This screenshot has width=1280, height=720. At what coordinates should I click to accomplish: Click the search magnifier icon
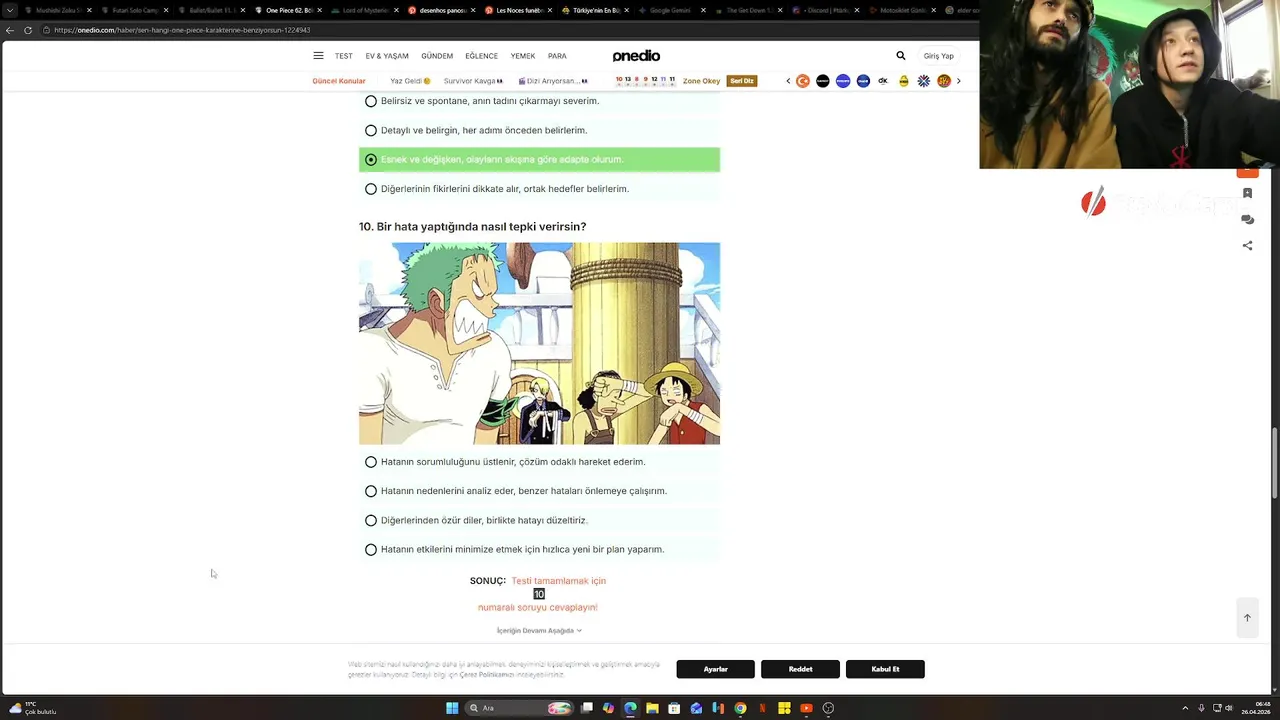tap(901, 56)
